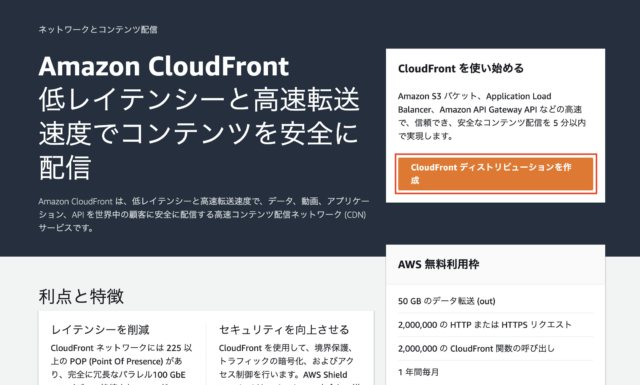Select the 2,000,000 の HTTP または HTTPS リクエスト row
Image resolution: width=640 pixels, height=385 pixels.
tap(496, 325)
